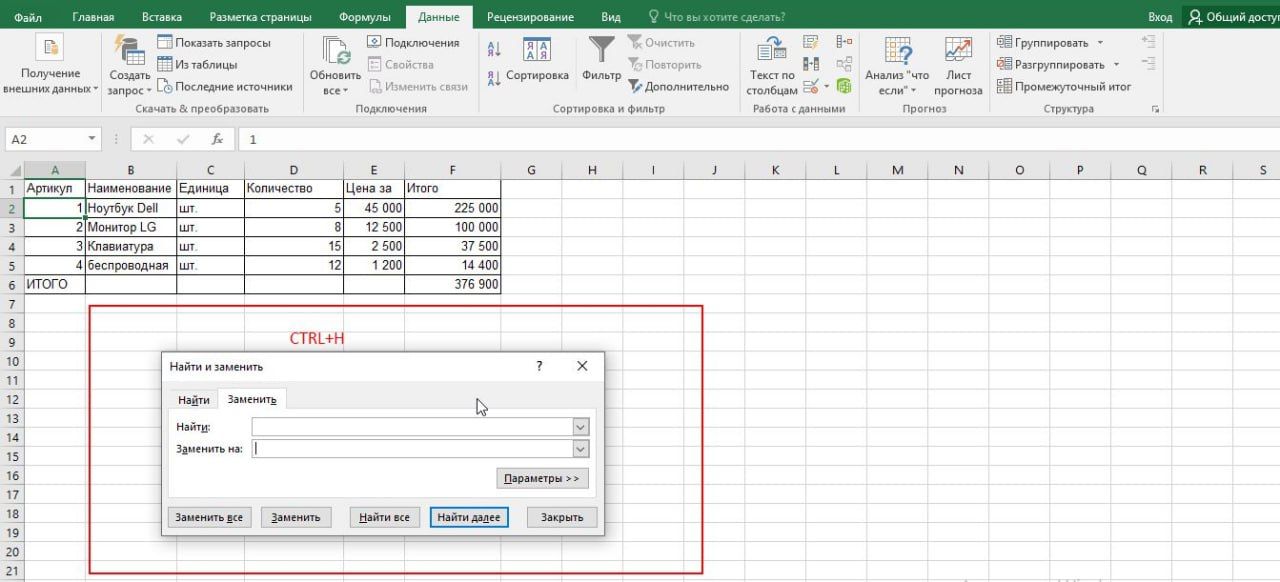Click the Remove Duplicates icon
Viewport: 1280px width, 582px height.
click(811, 64)
